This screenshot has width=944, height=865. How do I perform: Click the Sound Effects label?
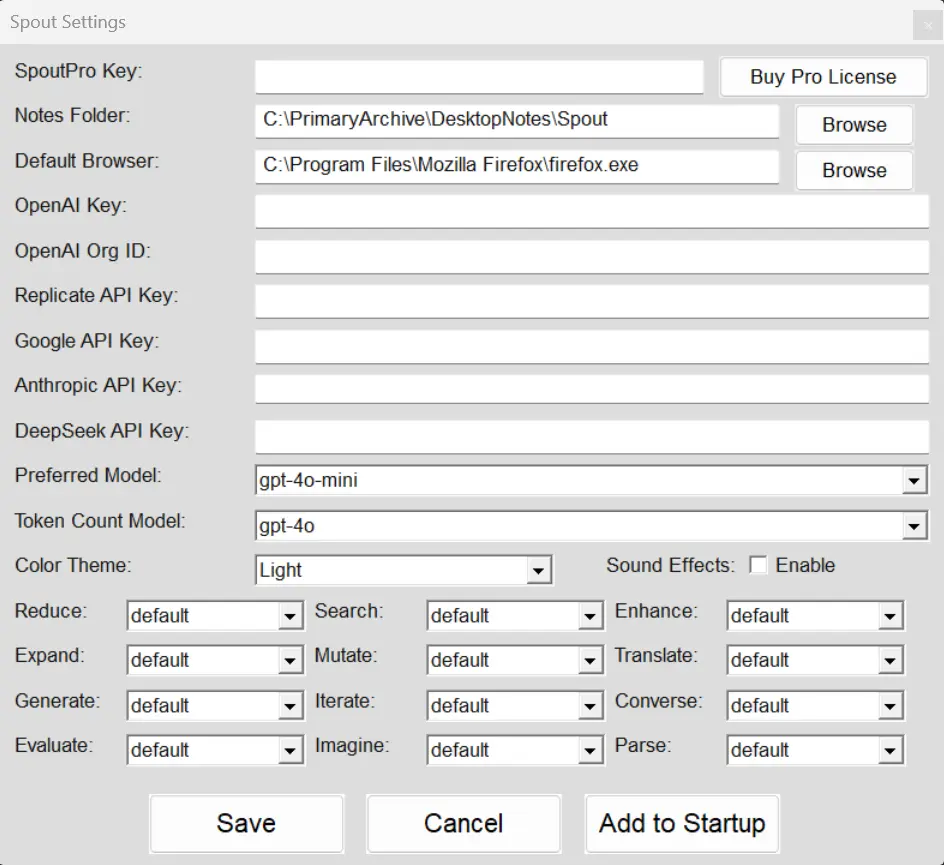(x=670, y=565)
